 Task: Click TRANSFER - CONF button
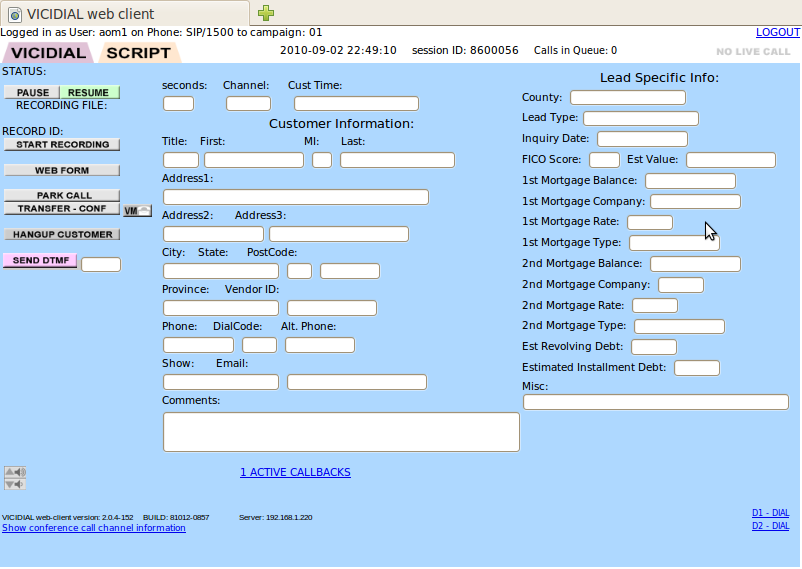click(x=62, y=209)
